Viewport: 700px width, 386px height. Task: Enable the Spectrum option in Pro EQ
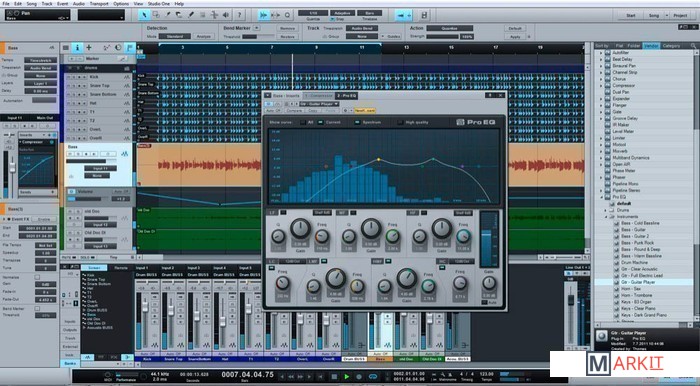point(357,122)
